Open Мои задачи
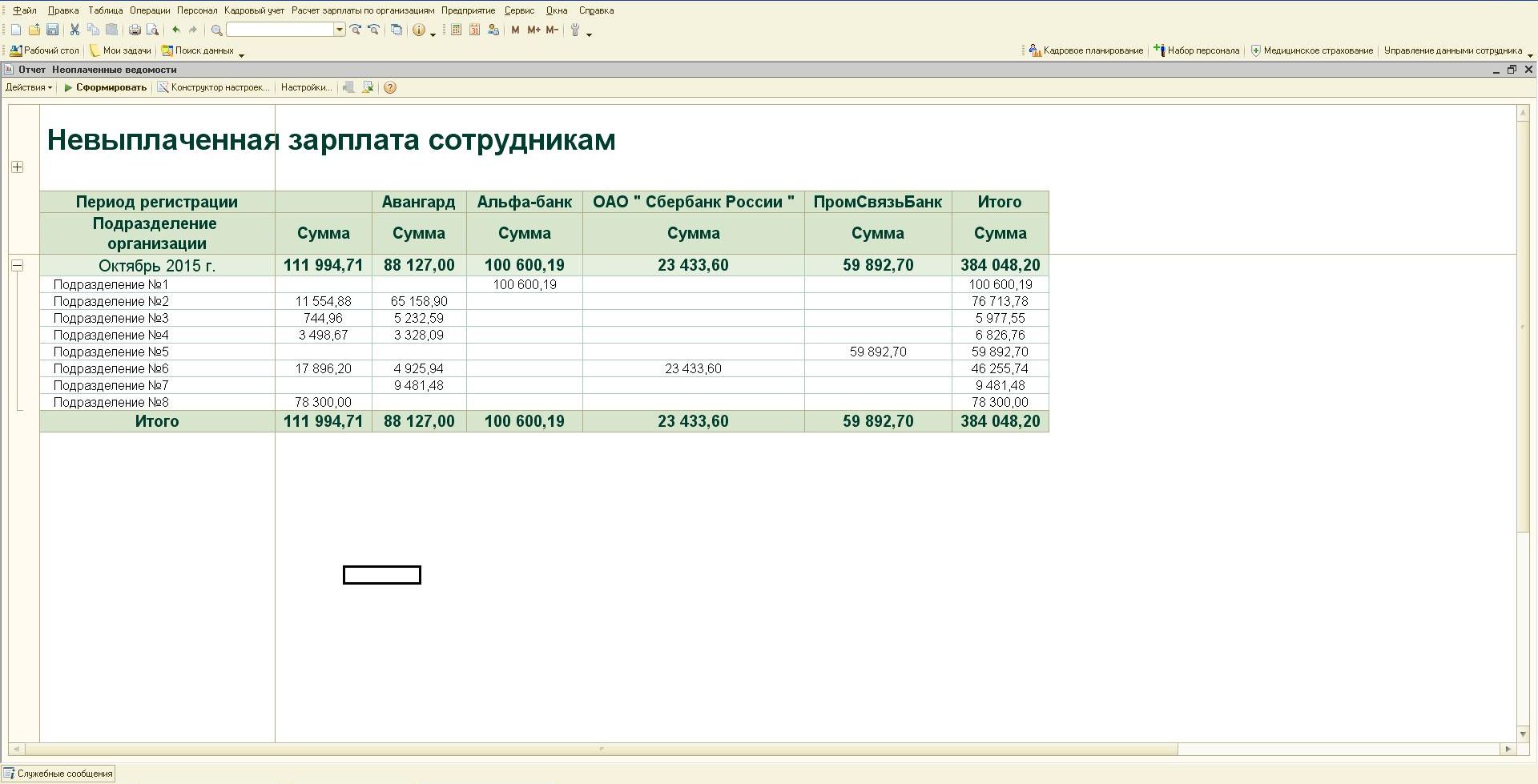1538x784 pixels. tap(120, 50)
